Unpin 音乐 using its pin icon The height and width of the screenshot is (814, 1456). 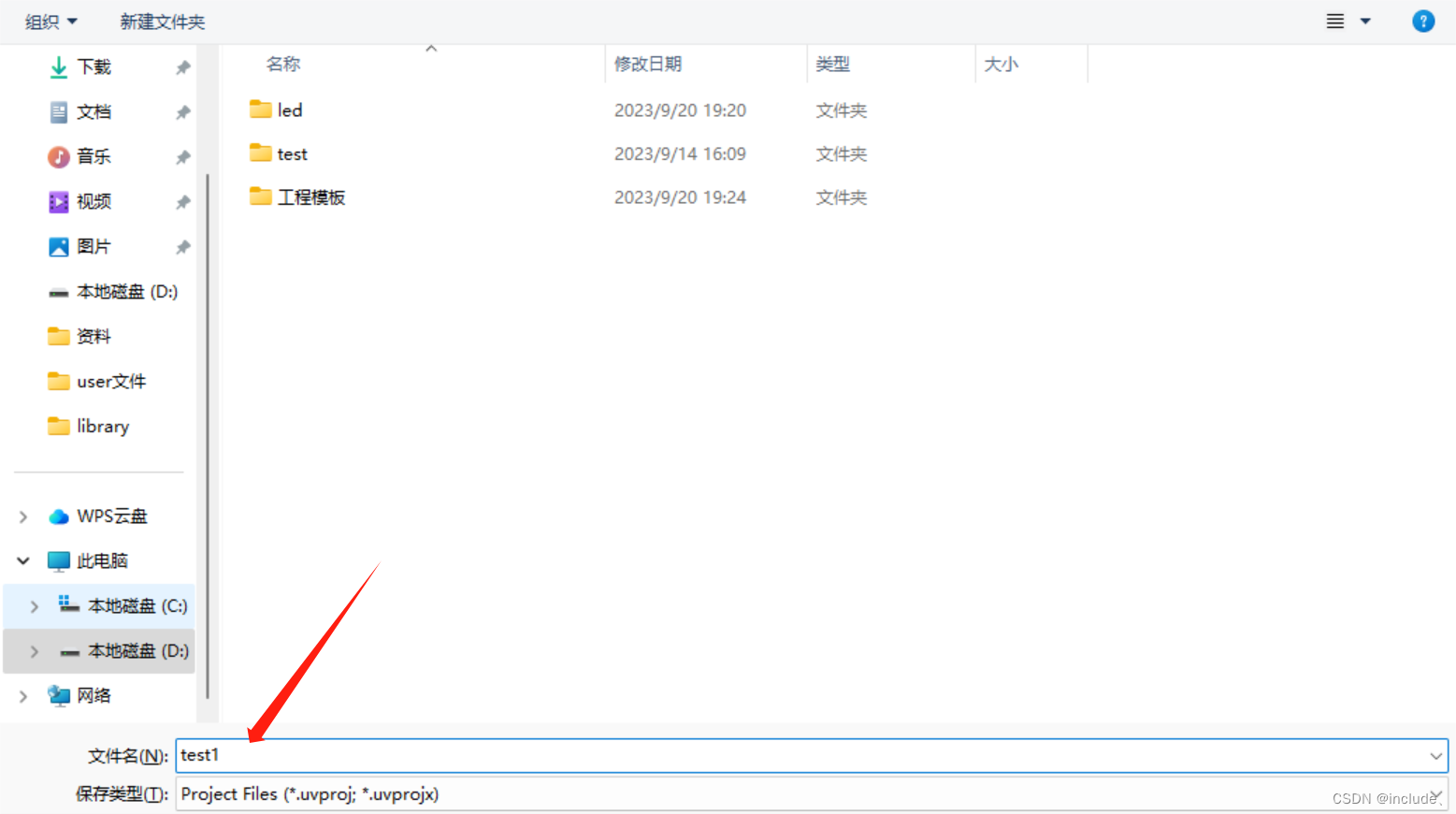[x=183, y=157]
